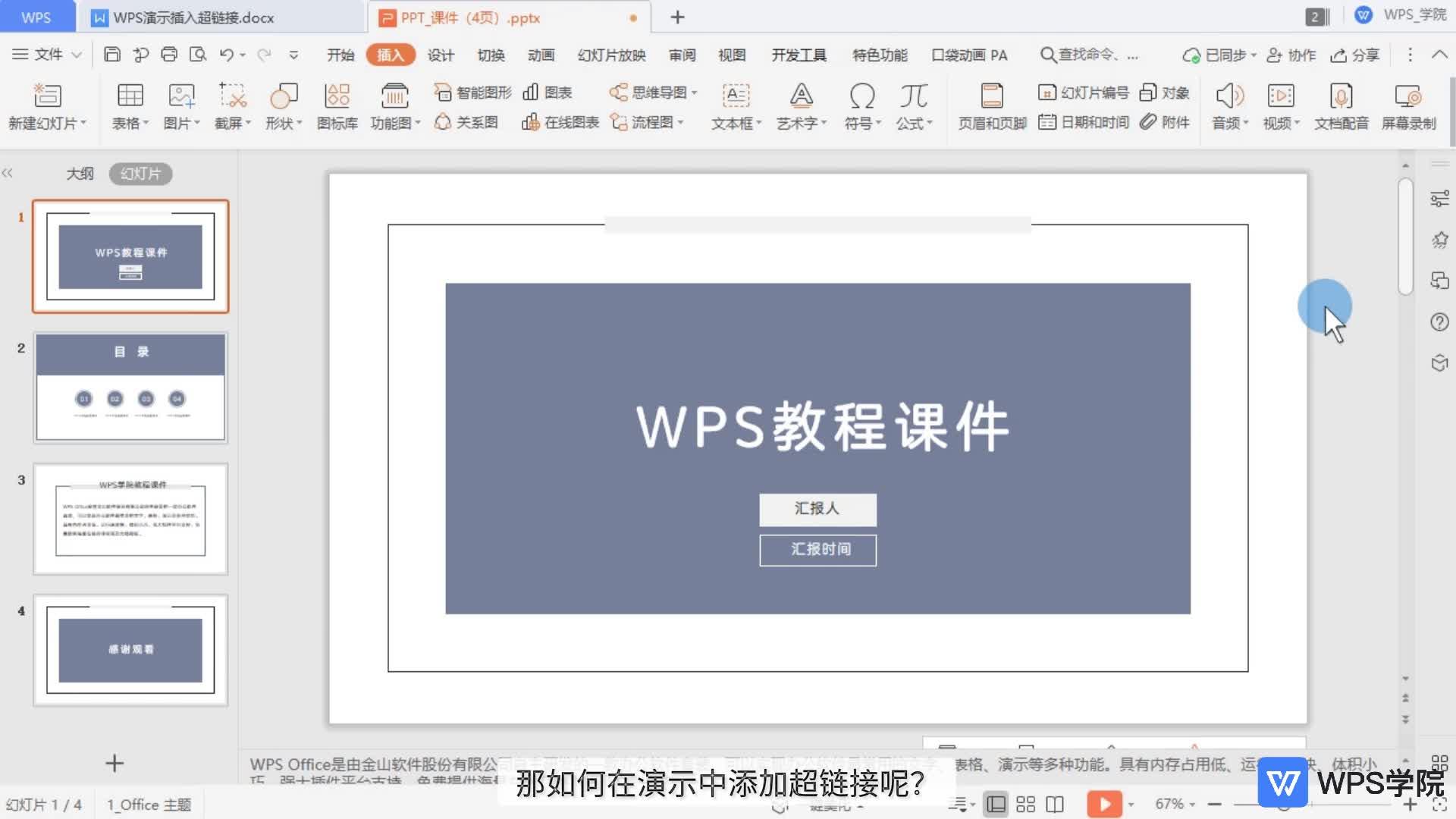Open the 图片 picture insert icon

(x=181, y=96)
